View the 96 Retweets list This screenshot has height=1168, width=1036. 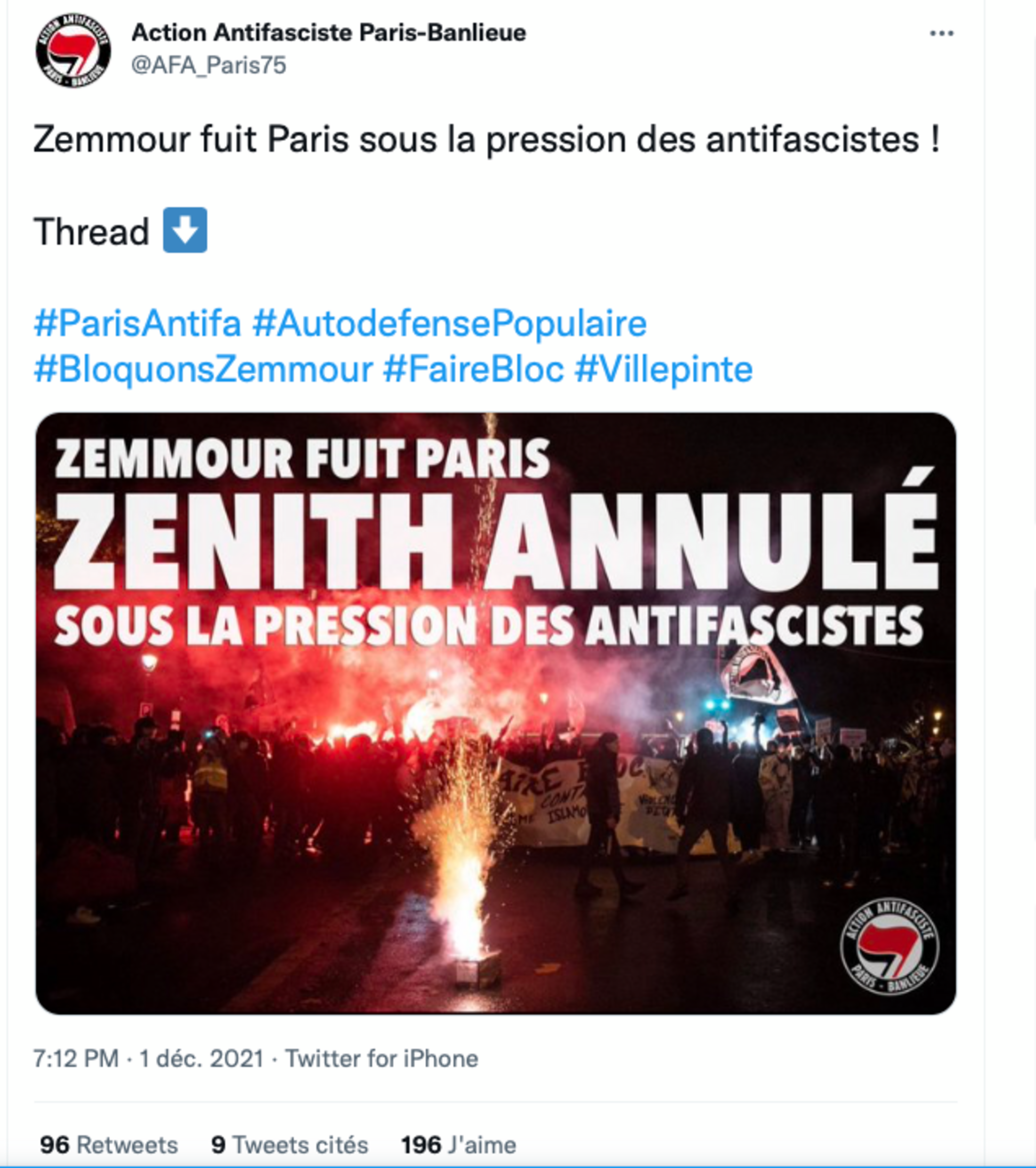109,1144
